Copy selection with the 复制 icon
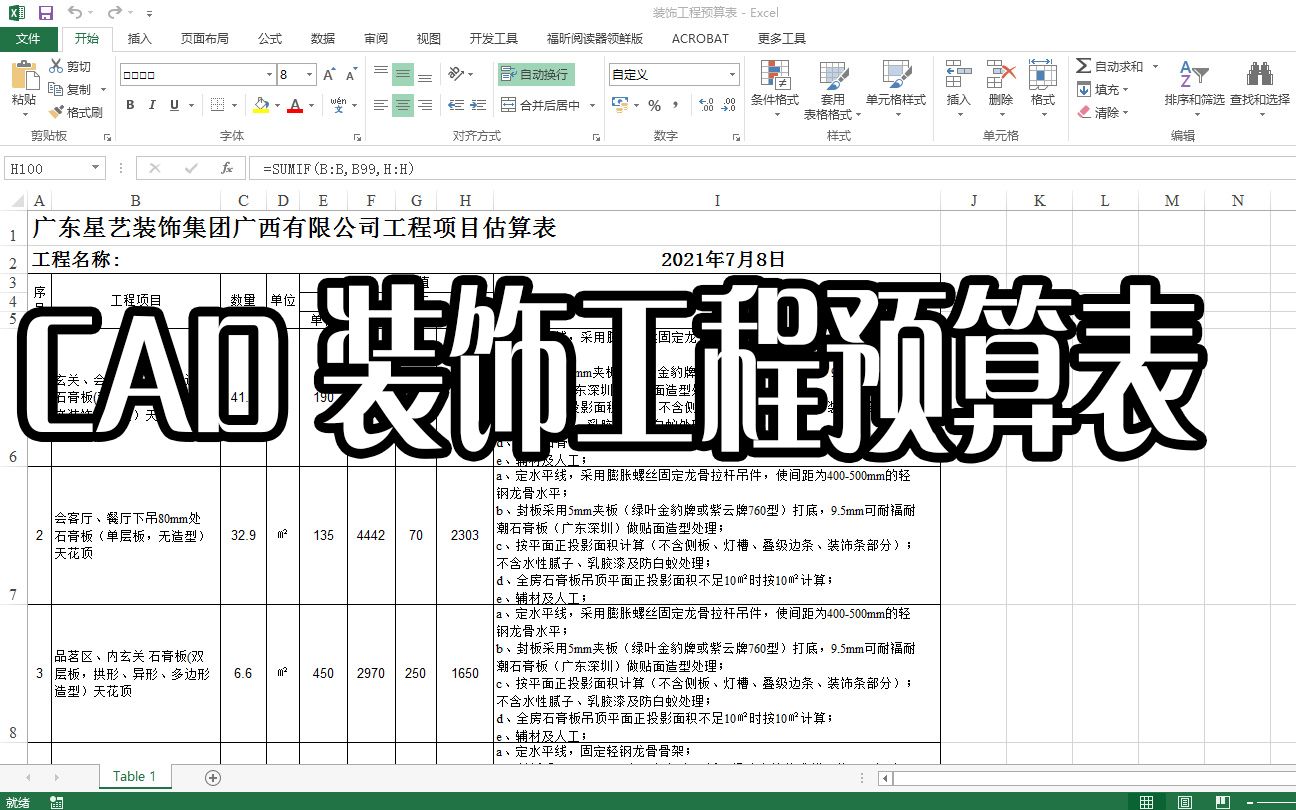Image resolution: width=1296 pixels, height=810 pixels. 57,89
